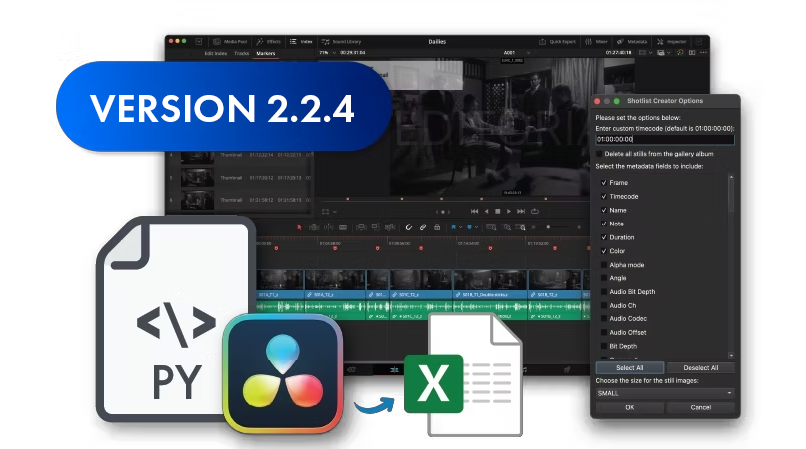Select the Dynamic Trim tool

click(328, 227)
